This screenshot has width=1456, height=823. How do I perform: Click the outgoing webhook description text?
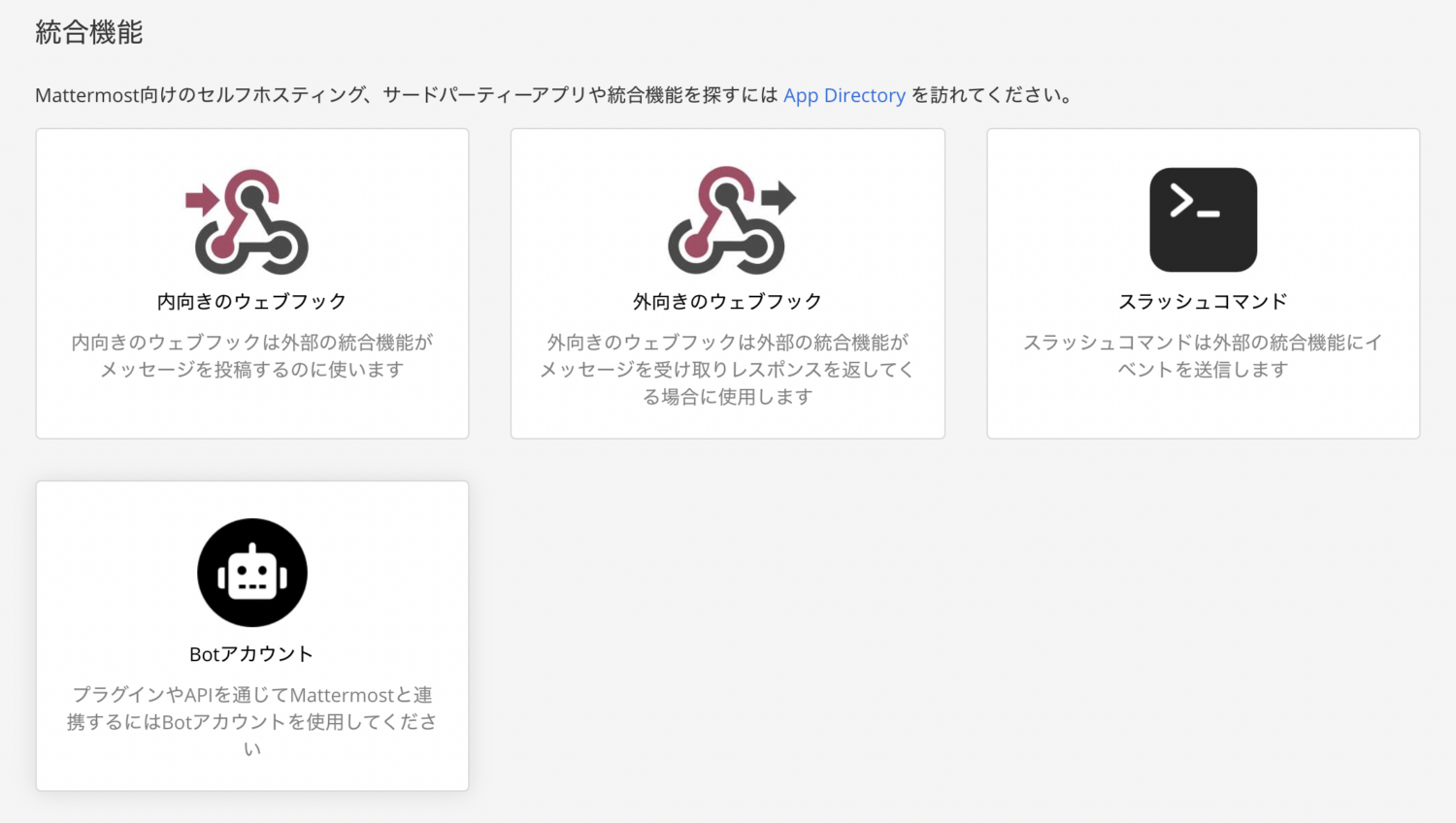pos(727,369)
